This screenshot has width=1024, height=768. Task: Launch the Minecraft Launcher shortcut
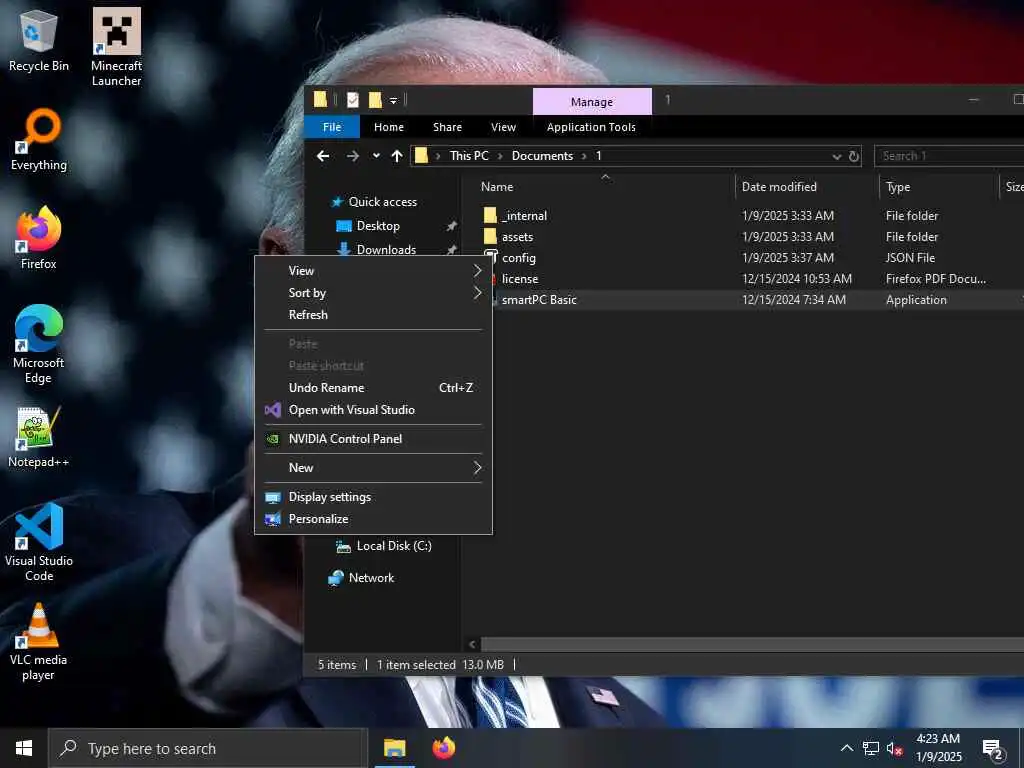click(x=116, y=47)
